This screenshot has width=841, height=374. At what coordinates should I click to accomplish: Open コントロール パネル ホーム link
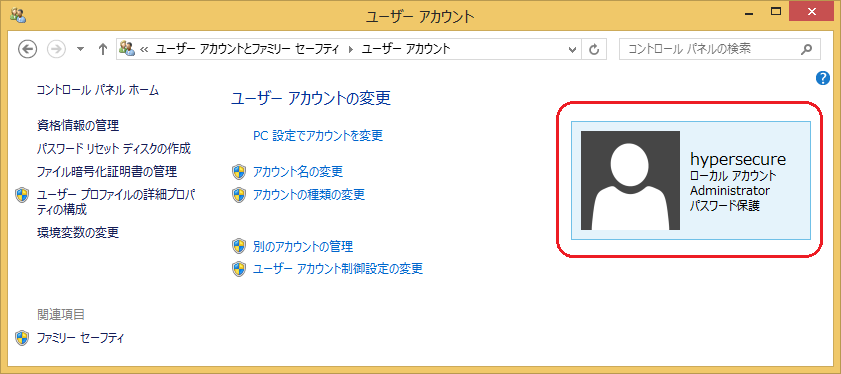[98, 90]
